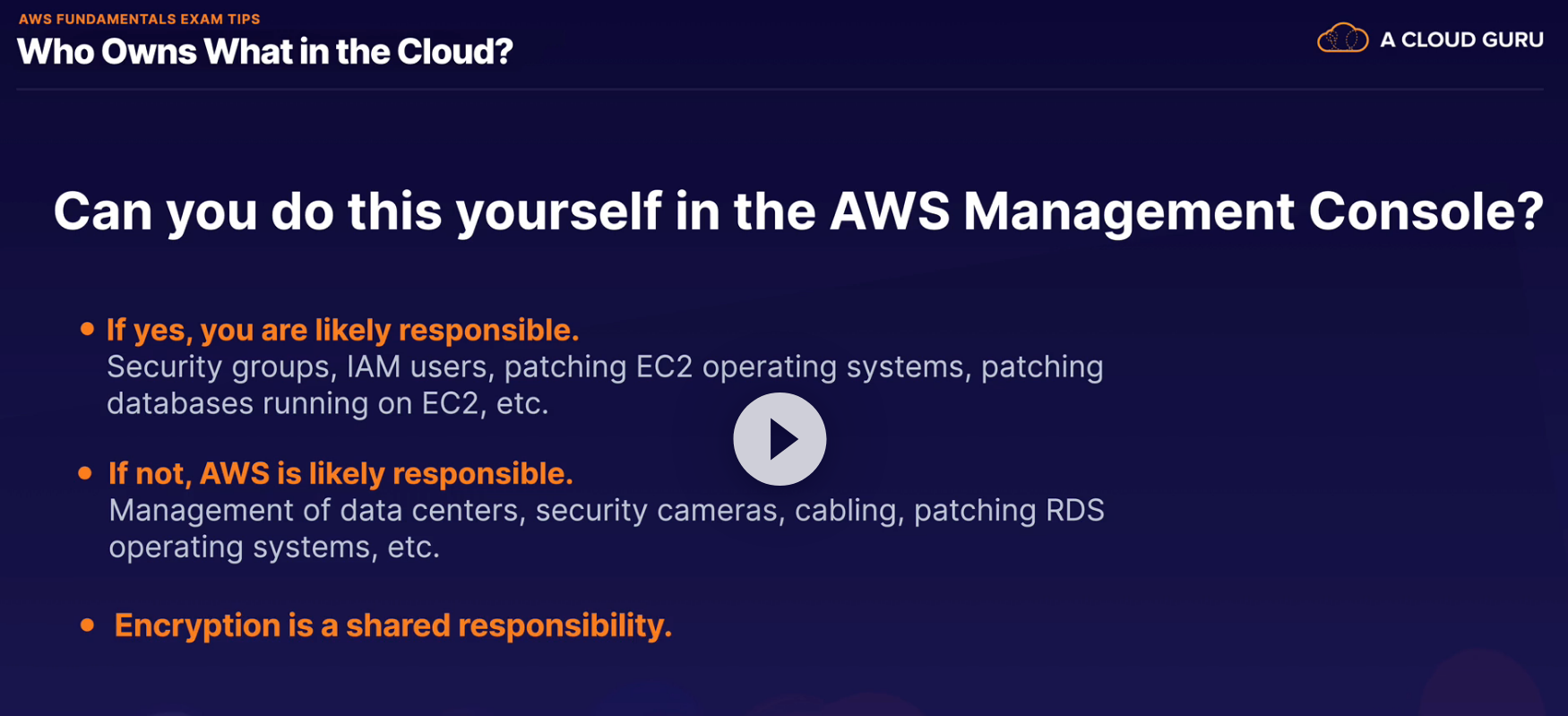1568x716 pixels.
Task: Click the line If yes, you are likely responsible
Action: pos(342,330)
